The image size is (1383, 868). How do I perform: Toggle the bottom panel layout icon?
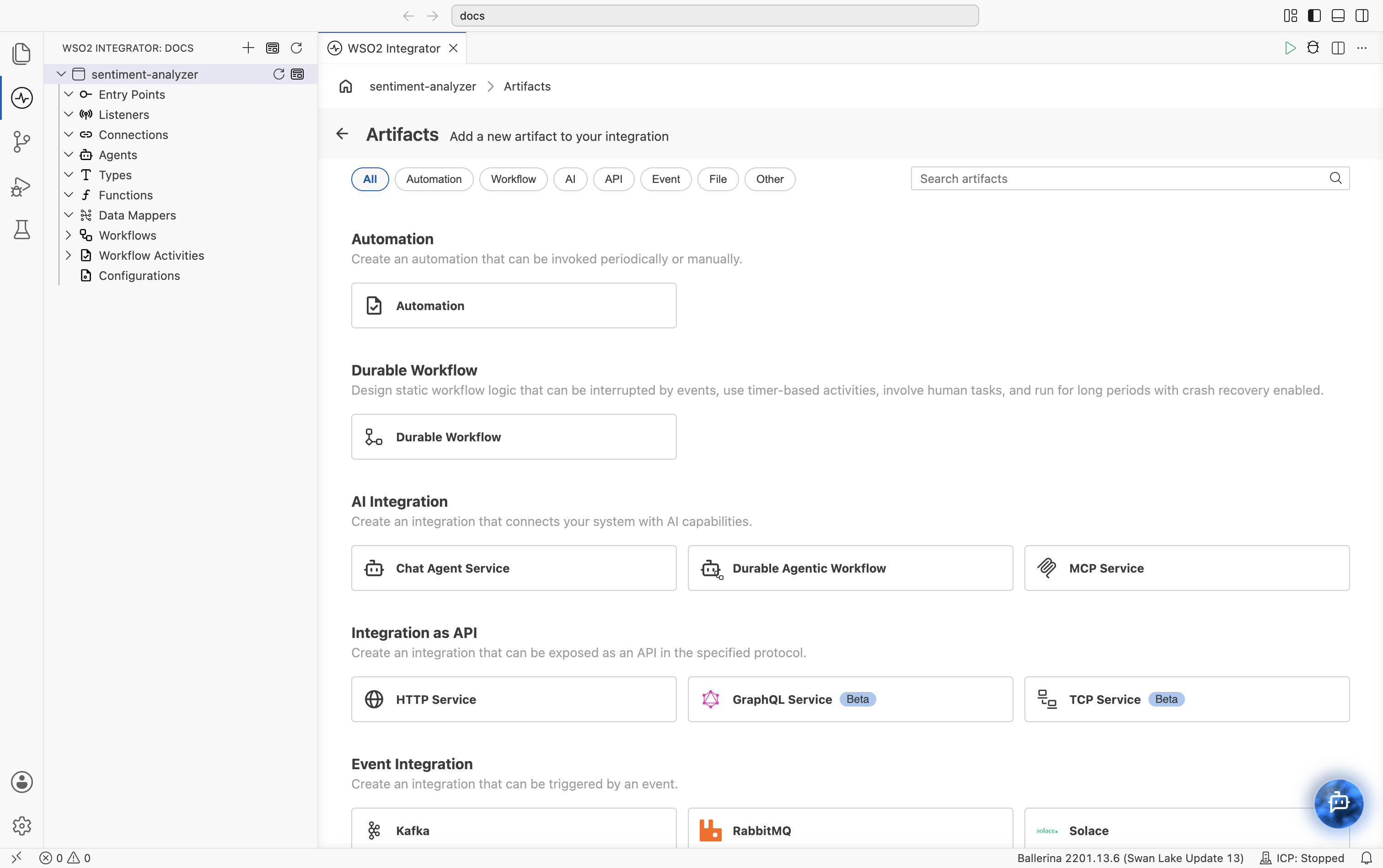[x=1338, y=16]
